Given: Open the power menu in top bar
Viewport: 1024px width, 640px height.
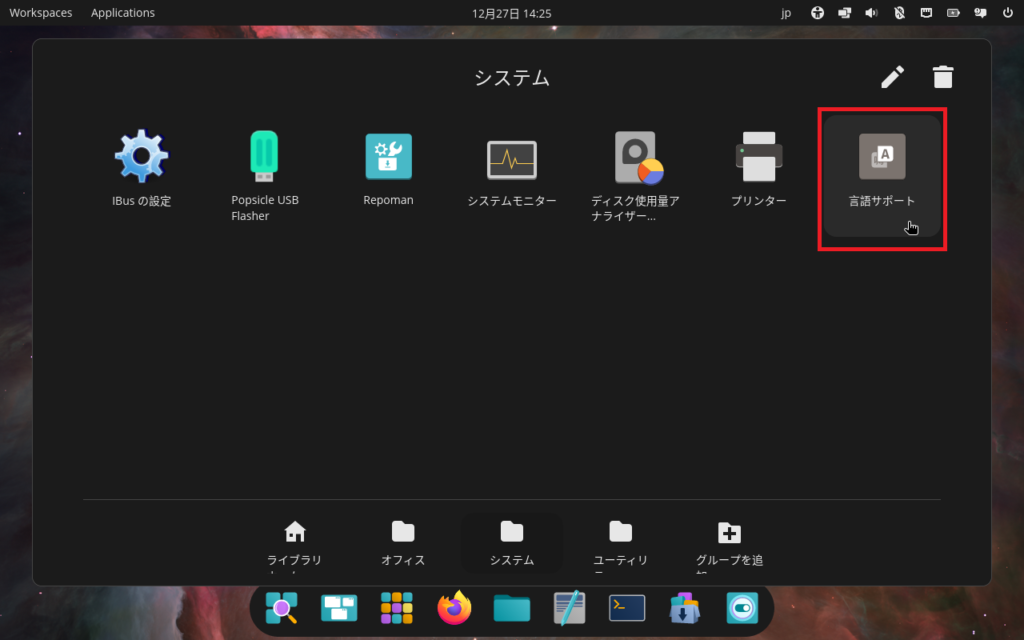Looking at the screenshot, I should tap(1007, 13).
